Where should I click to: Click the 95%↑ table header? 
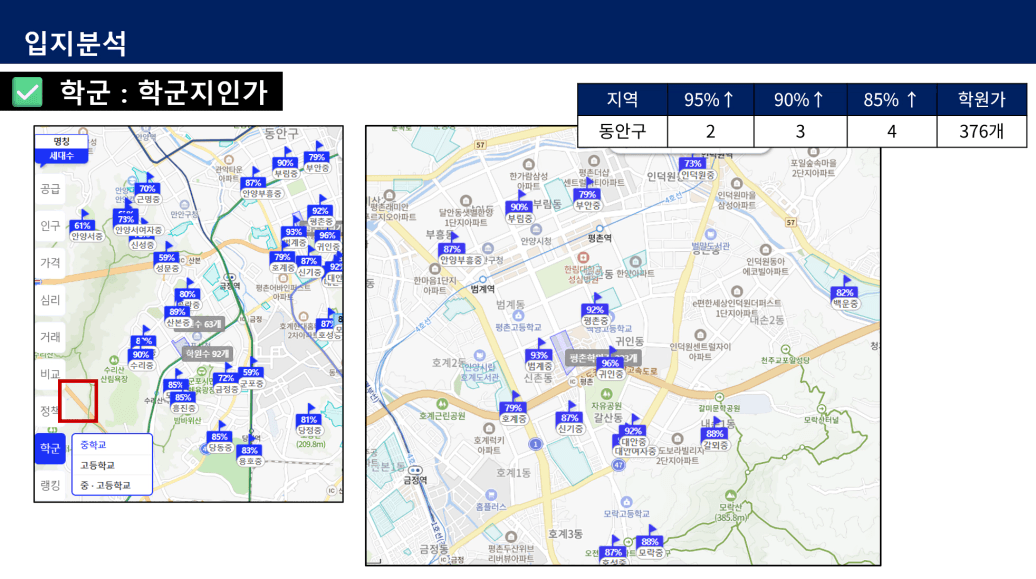click(710, 100)
